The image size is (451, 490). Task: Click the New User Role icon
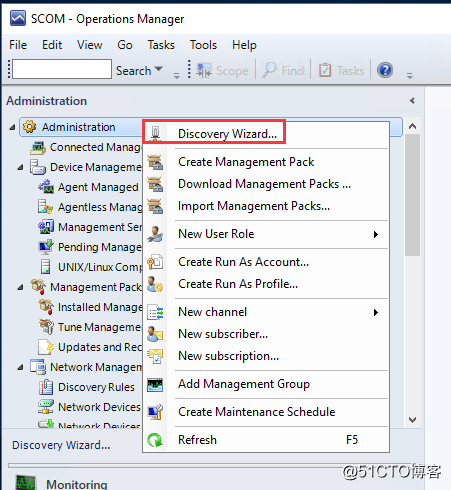click(155, 234)
